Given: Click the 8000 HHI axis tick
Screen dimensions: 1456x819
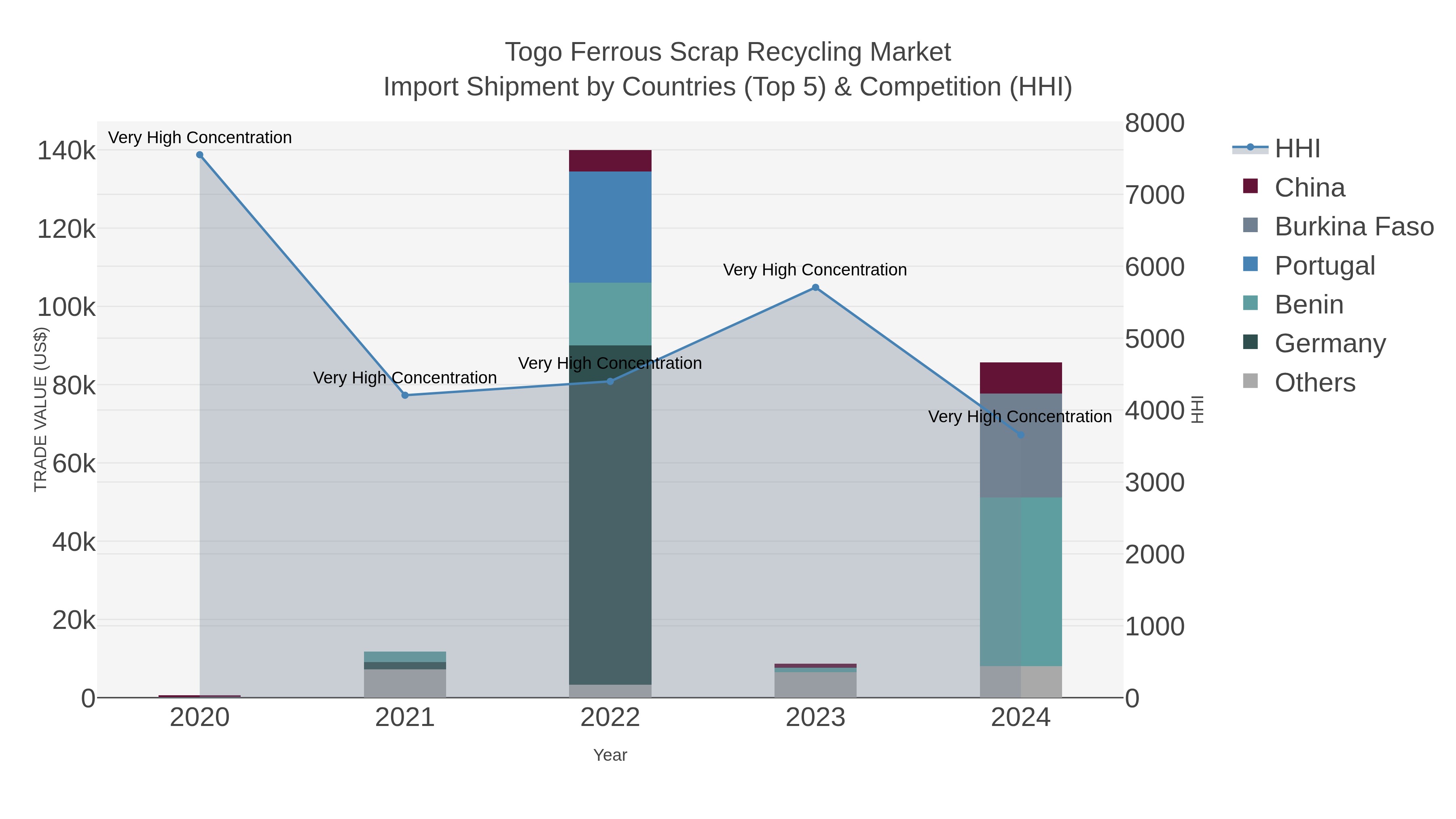Looking at the screenshot, I should click(1155, 123).
